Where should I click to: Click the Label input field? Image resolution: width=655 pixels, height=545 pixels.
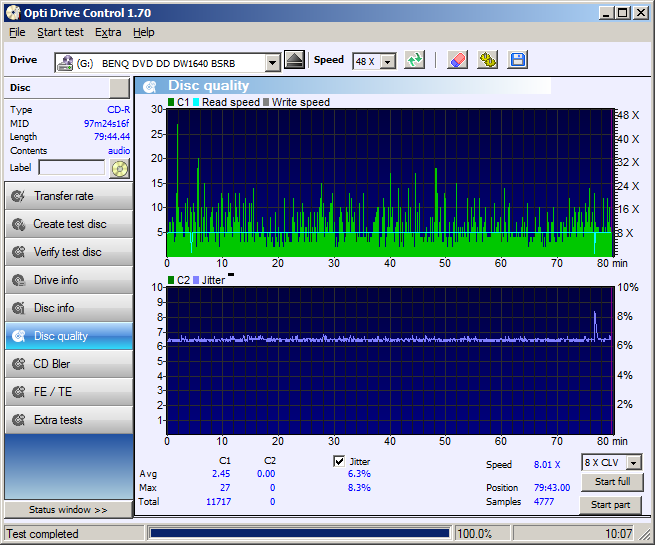(x=71, y=168)
